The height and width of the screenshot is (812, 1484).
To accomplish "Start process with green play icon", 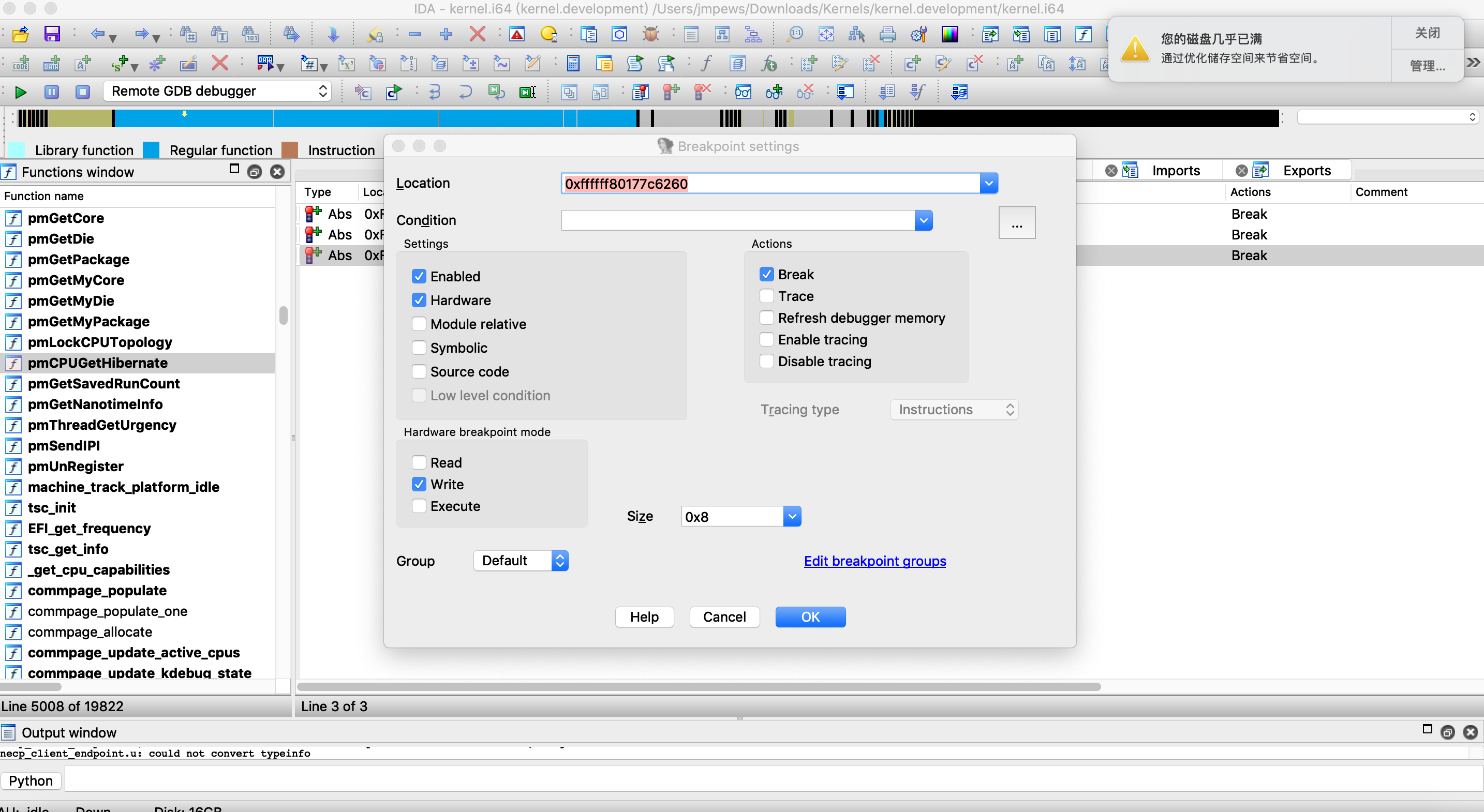I will tap(21, 92).
